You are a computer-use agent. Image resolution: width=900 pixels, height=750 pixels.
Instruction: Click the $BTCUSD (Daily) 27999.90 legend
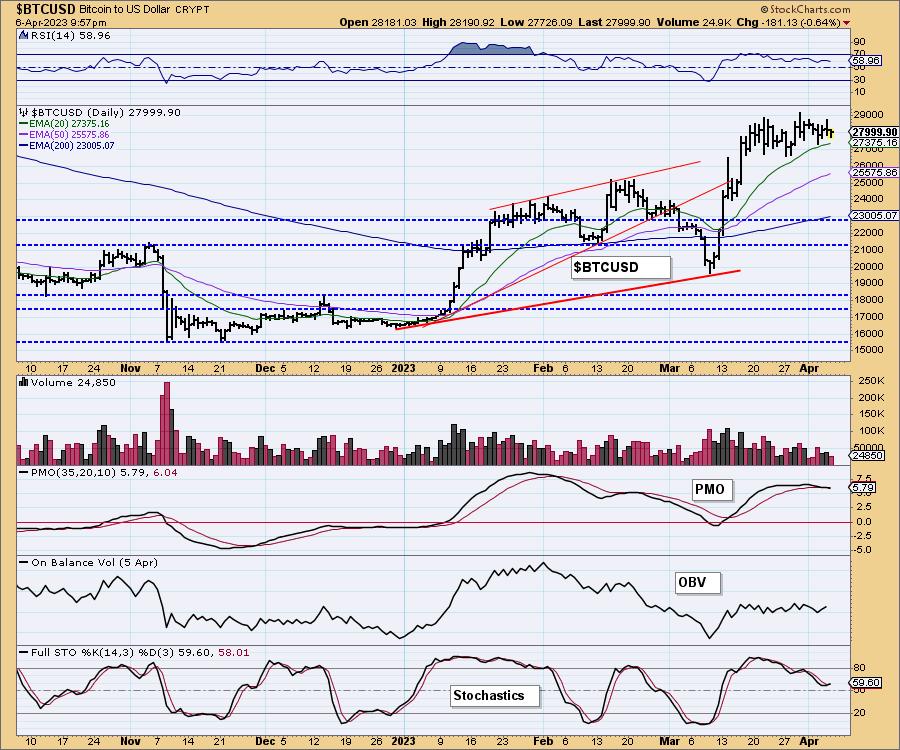[106, 112]
